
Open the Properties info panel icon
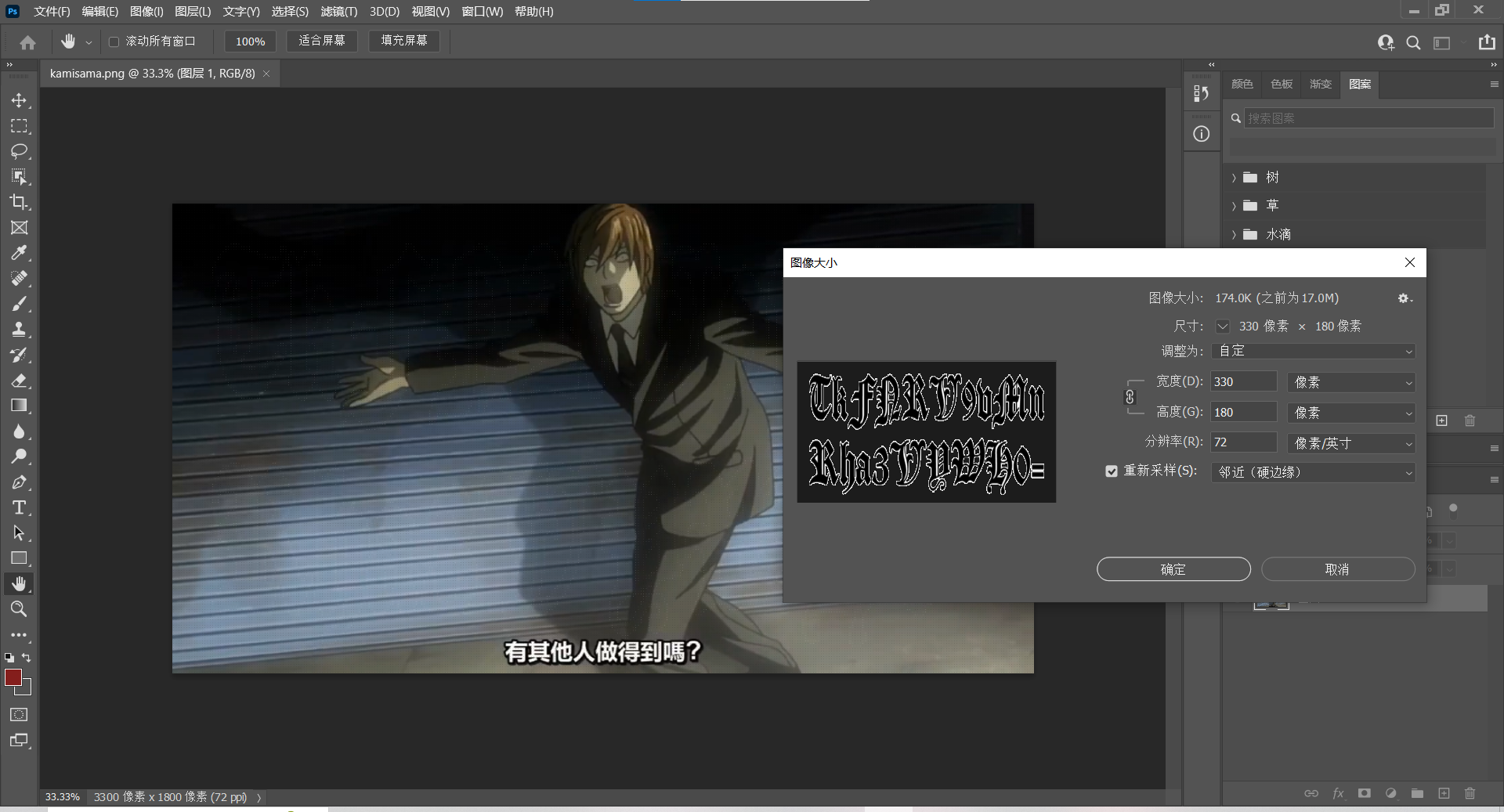[1201, 134]
